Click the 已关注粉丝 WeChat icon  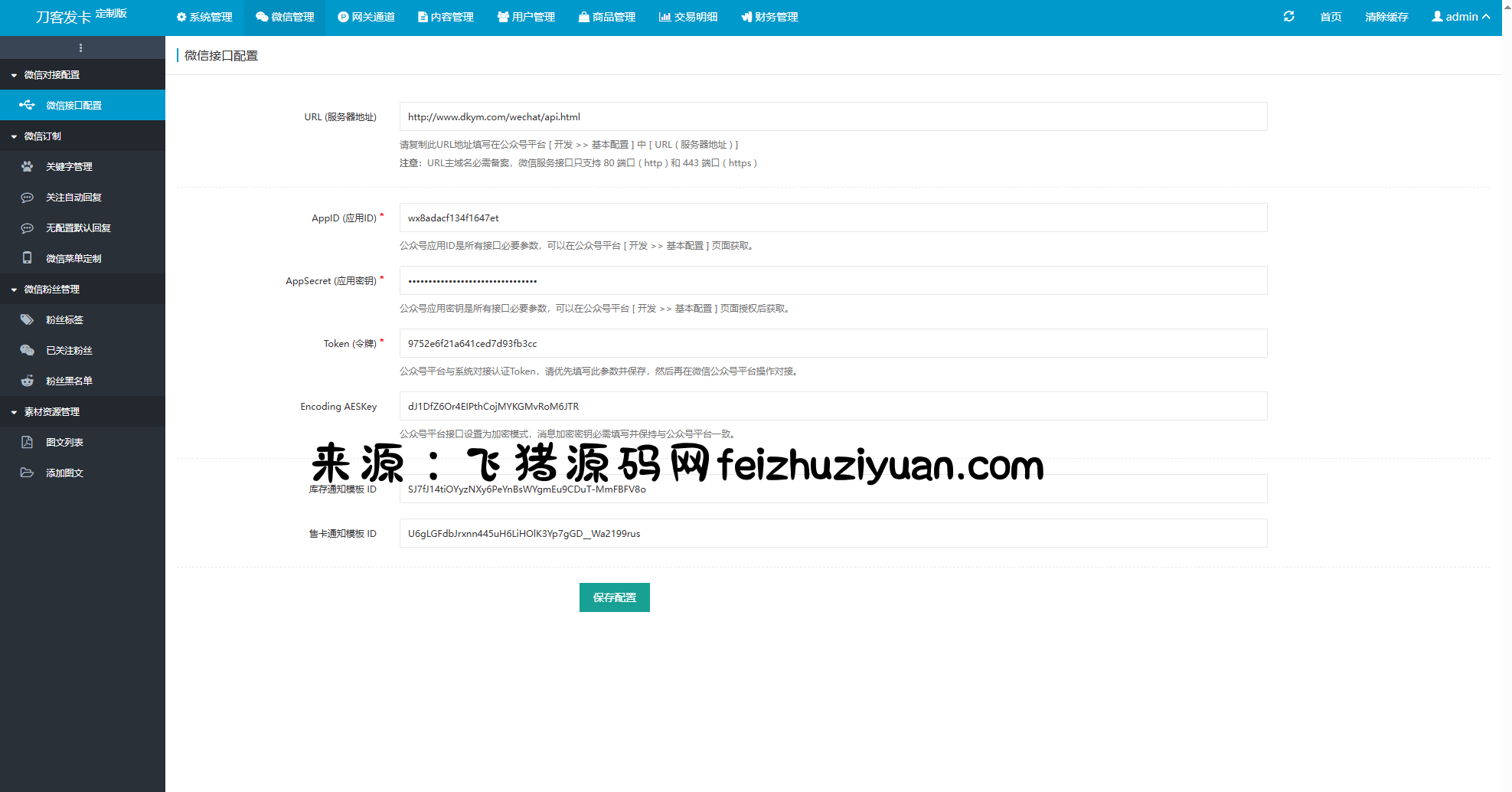point(27,350)
